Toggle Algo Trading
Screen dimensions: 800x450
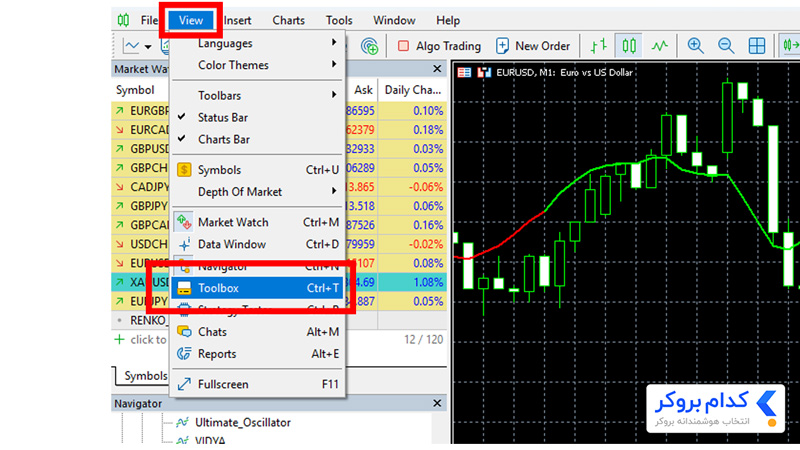(439, 46)
